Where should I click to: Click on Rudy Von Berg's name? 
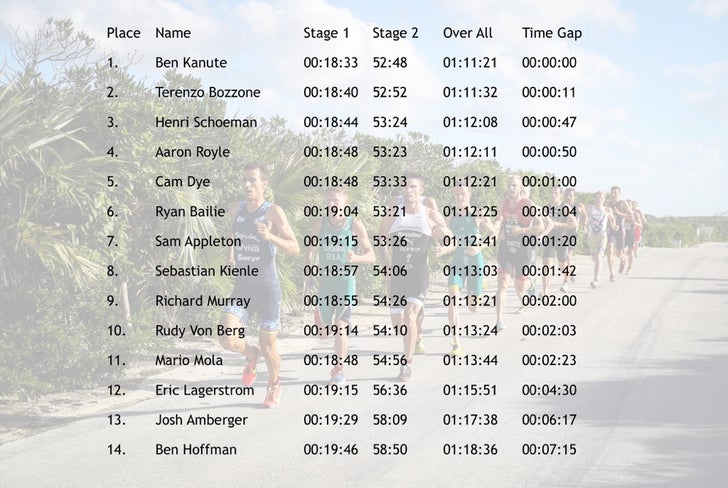pos(200,330)
